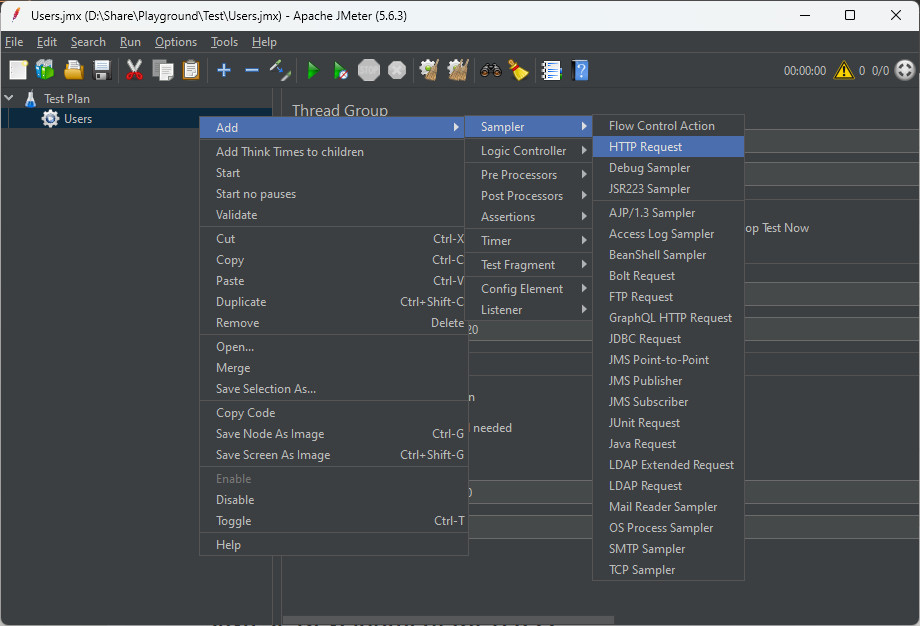Select the Test Plan flask icon
The width and height of the screenshot is (920, 626).
click(x=31, y=99)
